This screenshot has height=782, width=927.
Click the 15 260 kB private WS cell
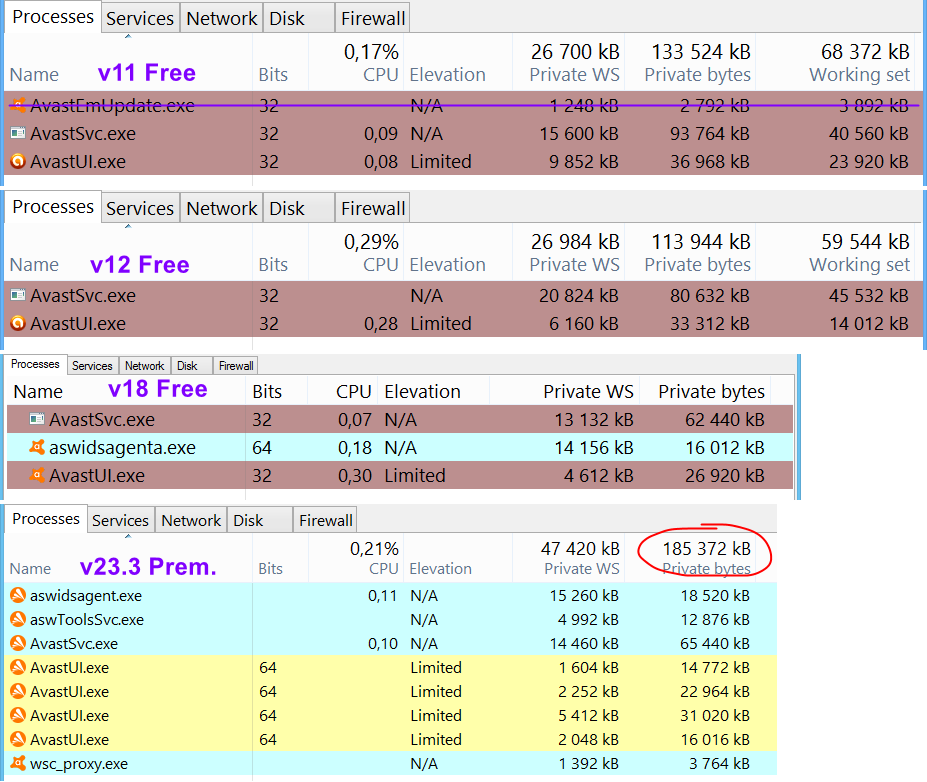click(584, 595)
